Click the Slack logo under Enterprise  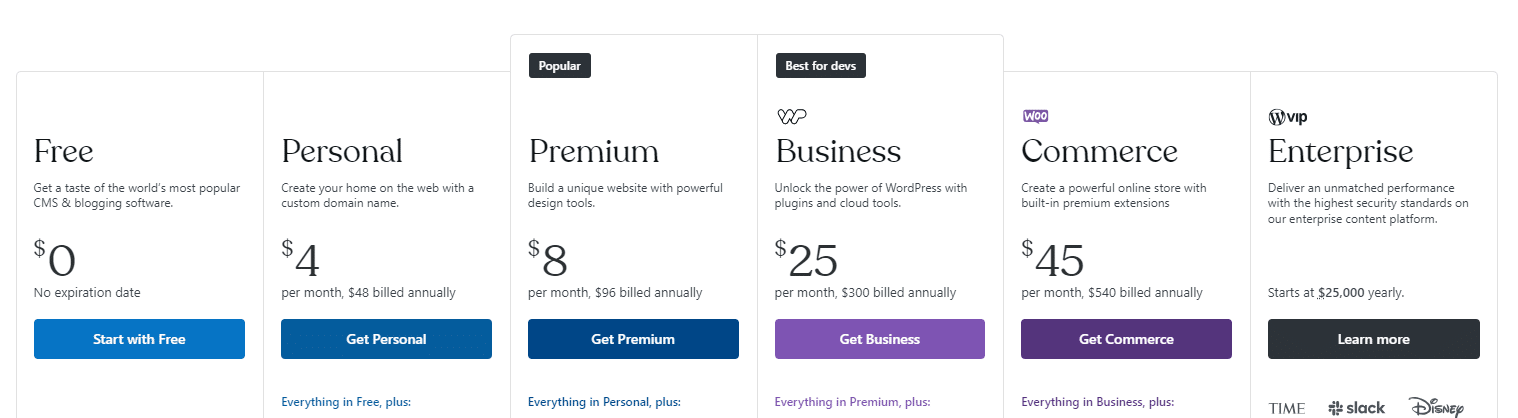pos(1357,408)
